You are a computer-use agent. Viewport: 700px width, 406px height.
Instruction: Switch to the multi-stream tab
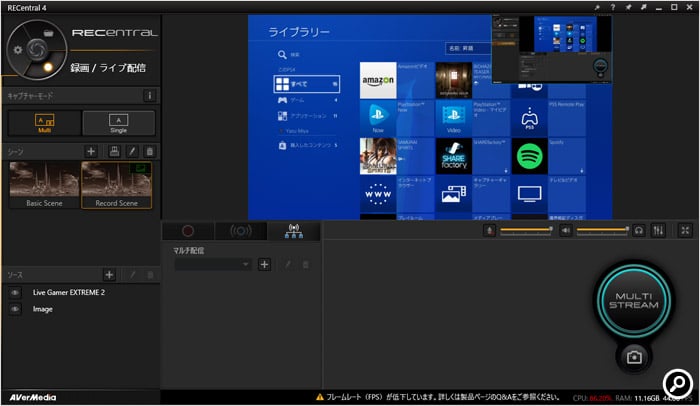pyautogui.click(x=294, y=231)
